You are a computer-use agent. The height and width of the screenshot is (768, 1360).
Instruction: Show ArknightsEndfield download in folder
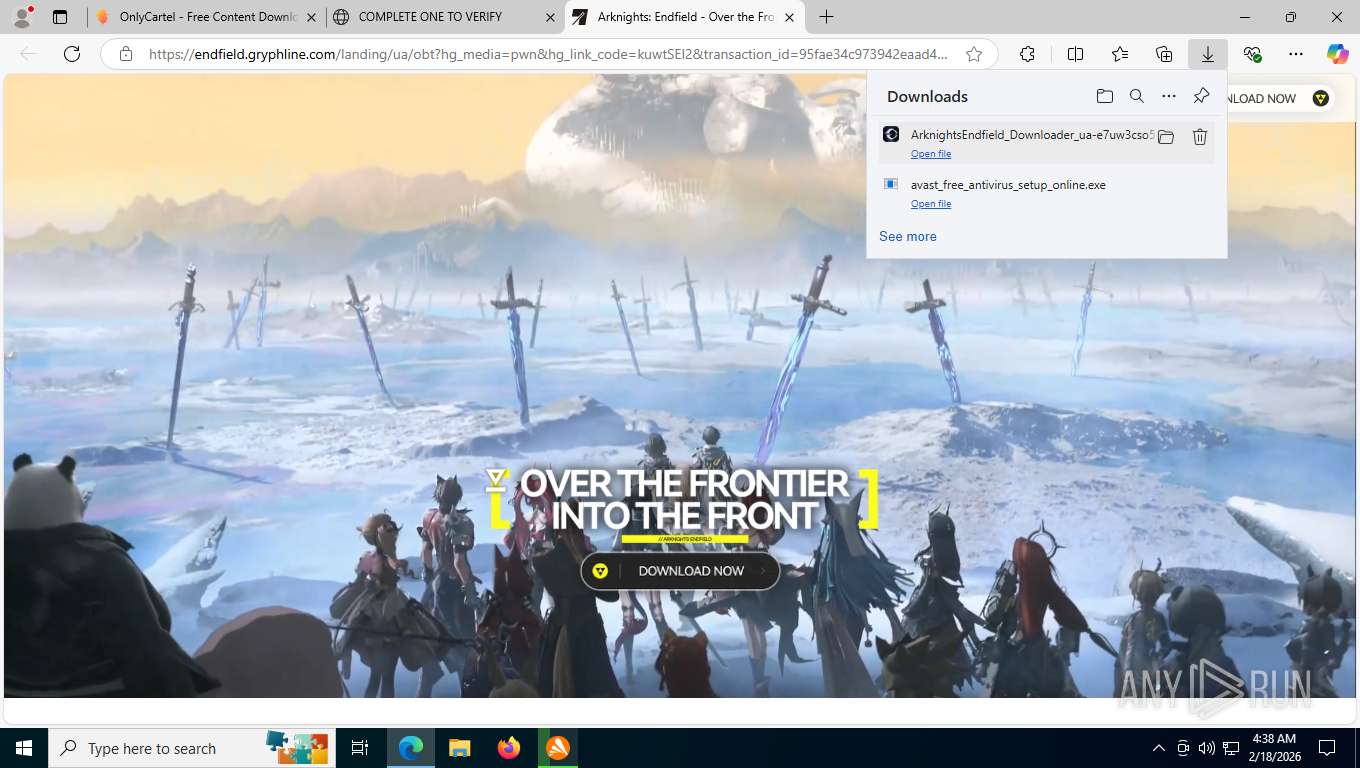(x=1166, y=137)
